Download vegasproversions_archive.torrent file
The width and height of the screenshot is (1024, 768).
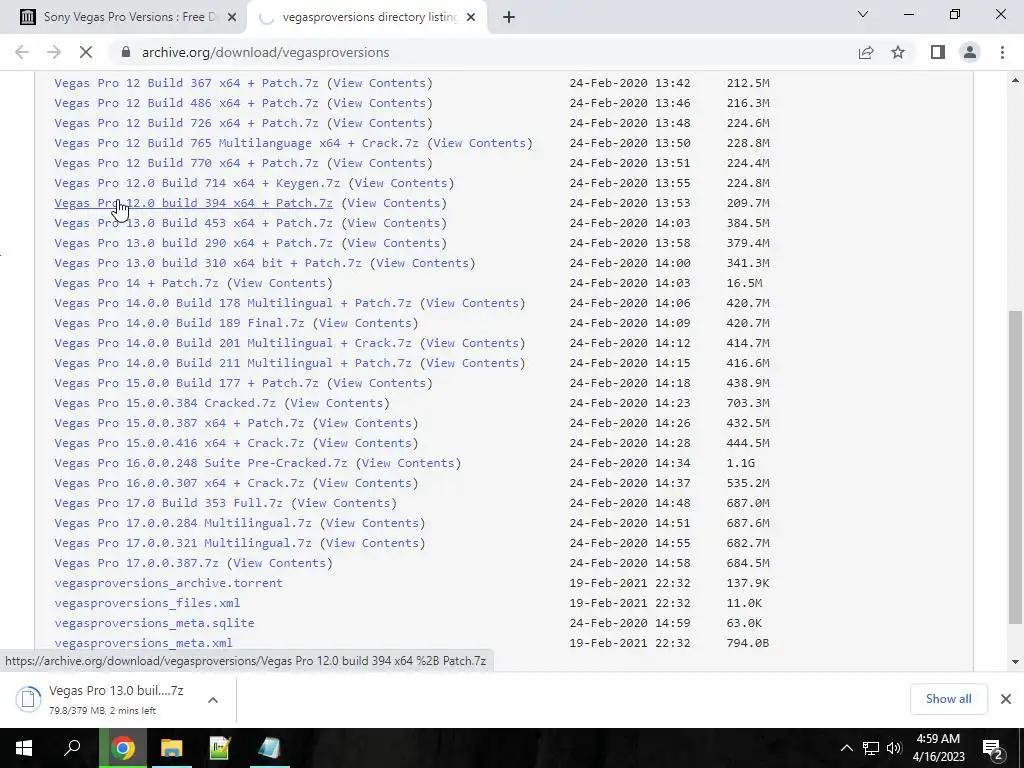pos(168,583)
